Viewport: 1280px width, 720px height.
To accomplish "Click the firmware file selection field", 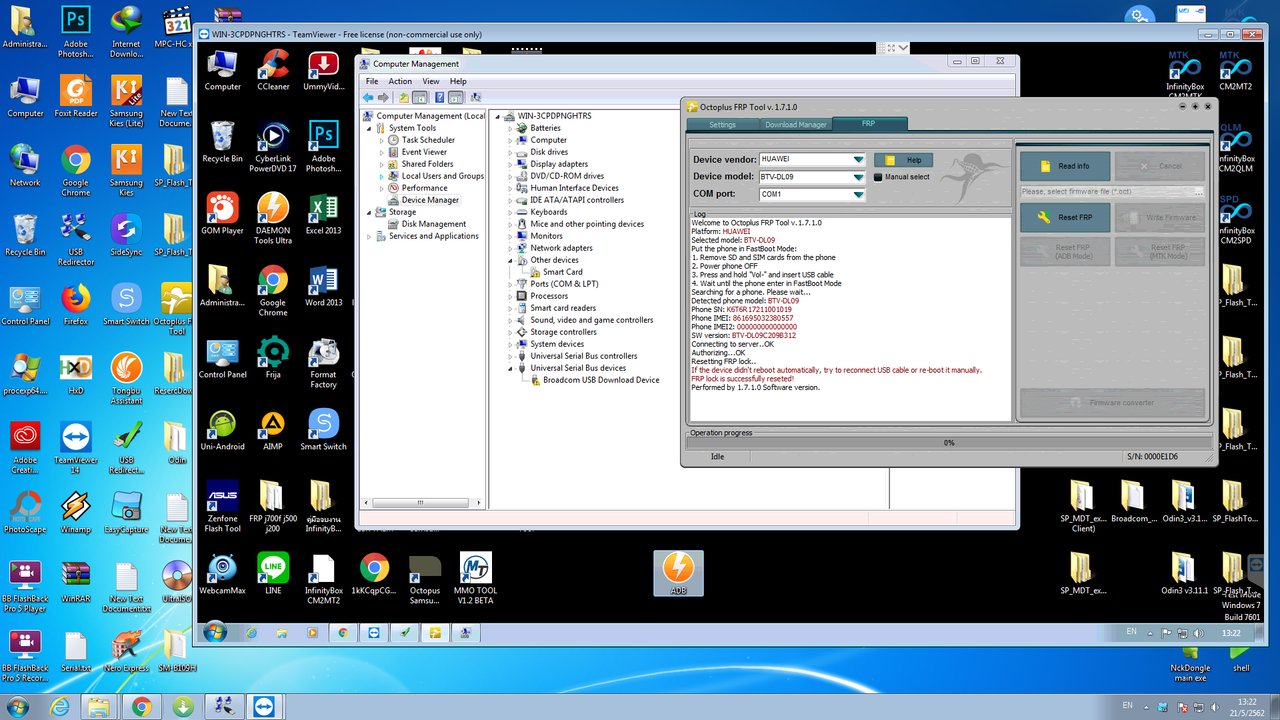I will click(1112, 191).
